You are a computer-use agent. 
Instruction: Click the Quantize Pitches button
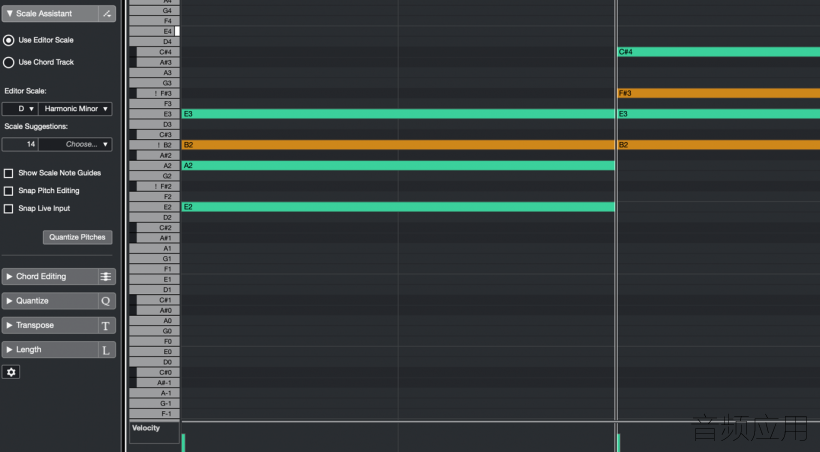[77, 237]
